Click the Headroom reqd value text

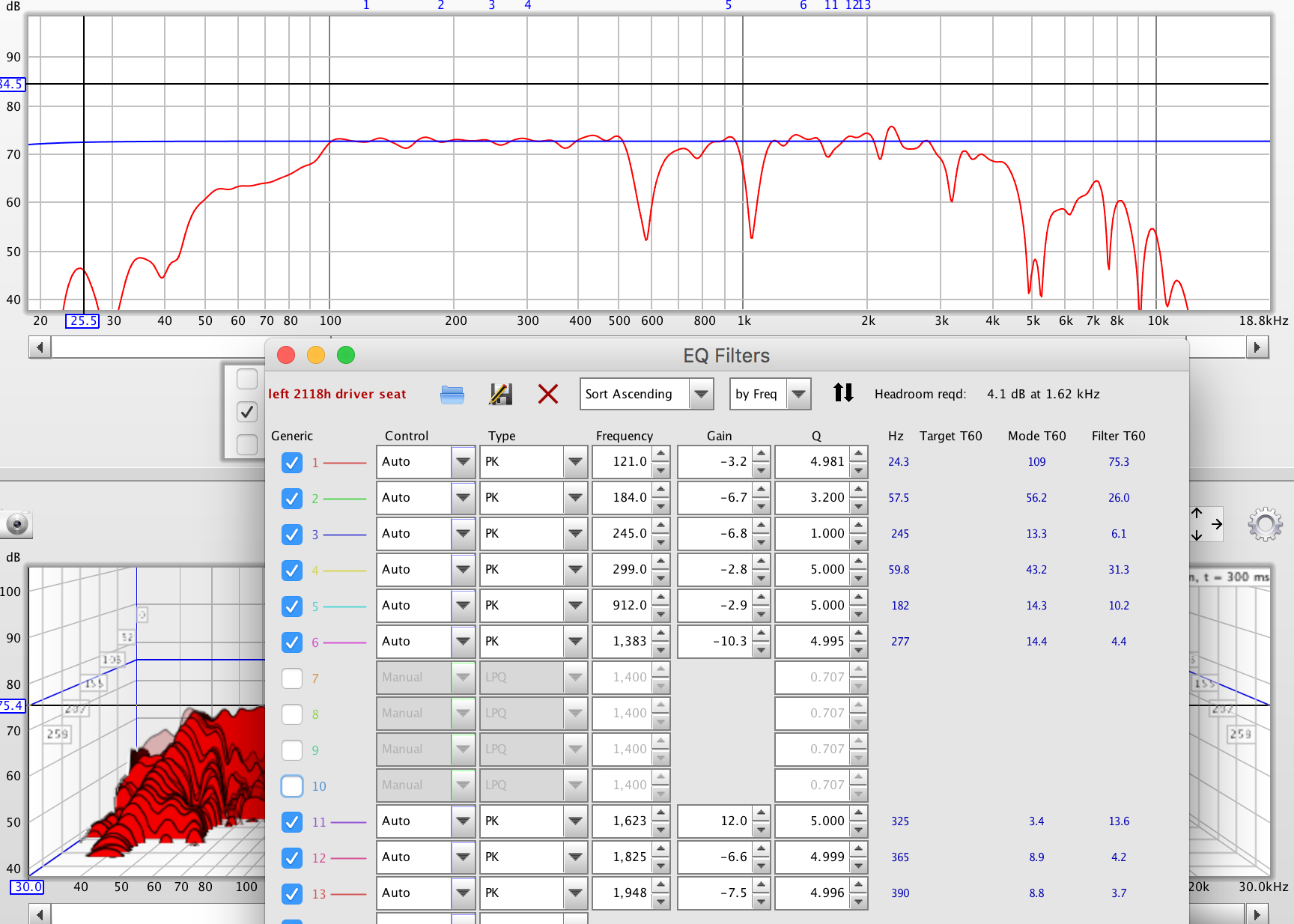[1043, 394]
